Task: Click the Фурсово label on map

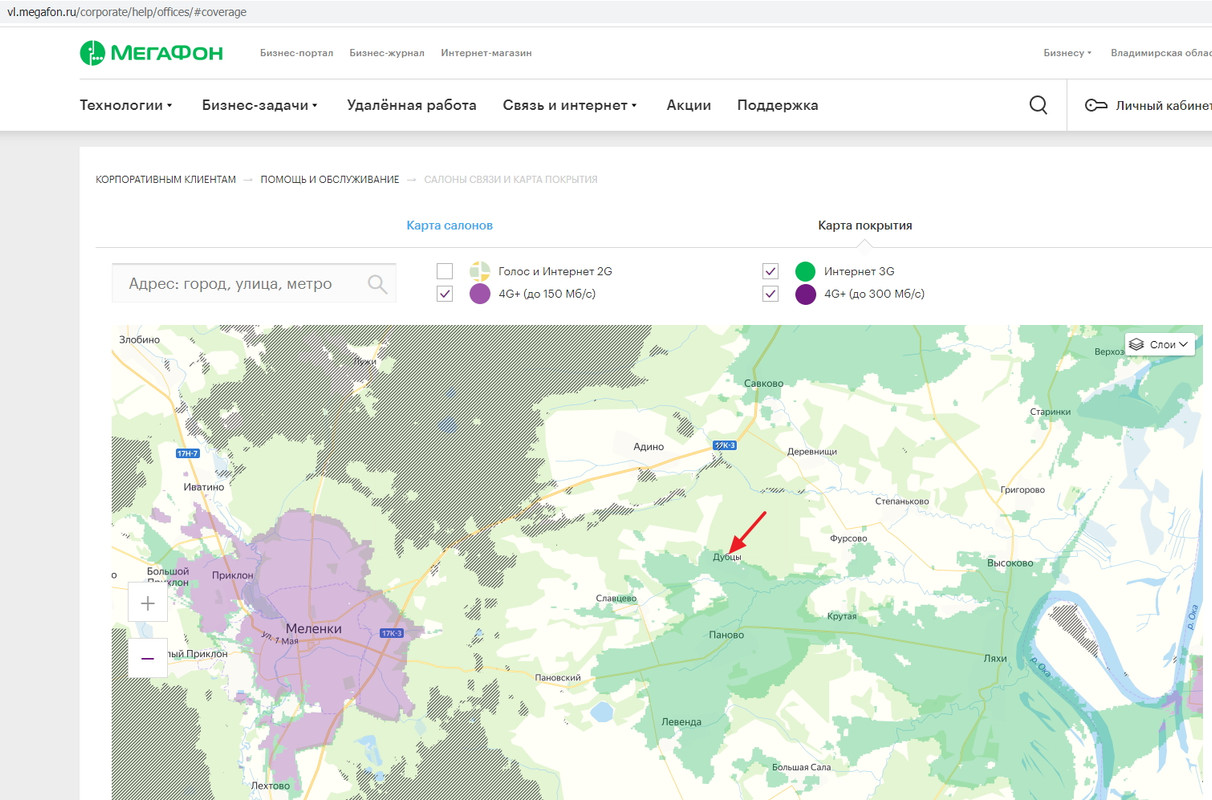Action: [849, 538]
